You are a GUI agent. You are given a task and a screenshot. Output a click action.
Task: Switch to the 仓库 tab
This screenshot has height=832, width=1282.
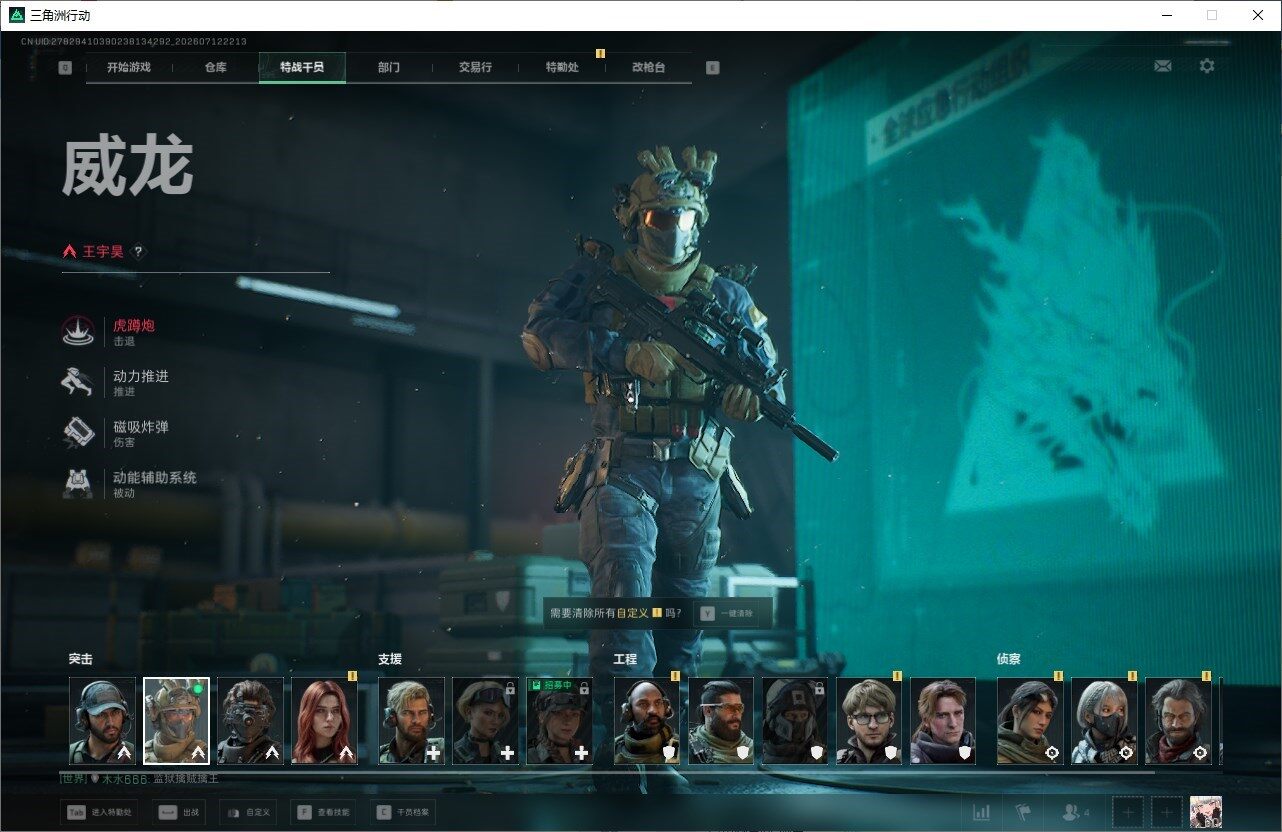[215, 68]
